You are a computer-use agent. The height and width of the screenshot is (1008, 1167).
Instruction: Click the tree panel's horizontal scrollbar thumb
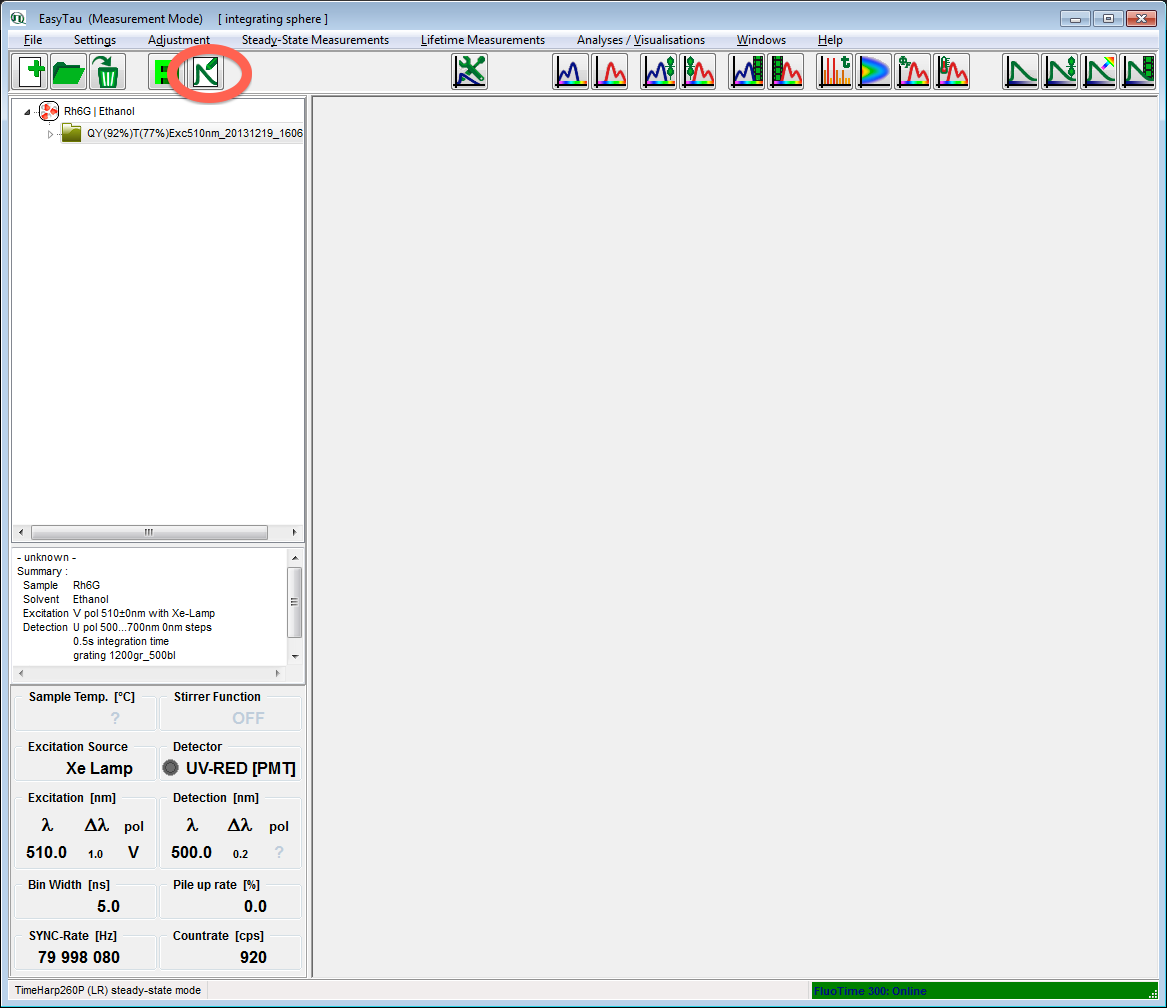(148, 533)
